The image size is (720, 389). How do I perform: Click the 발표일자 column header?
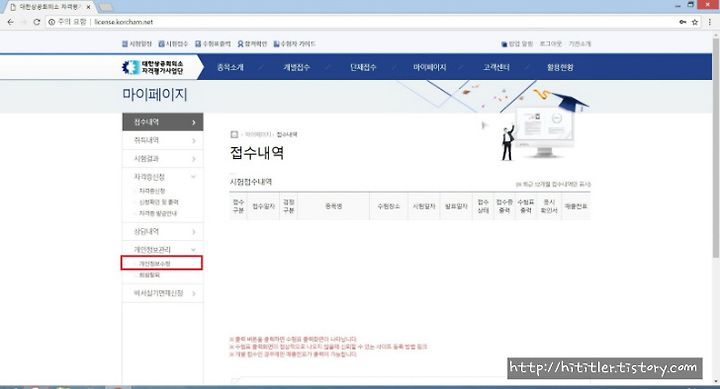(456, 207)
